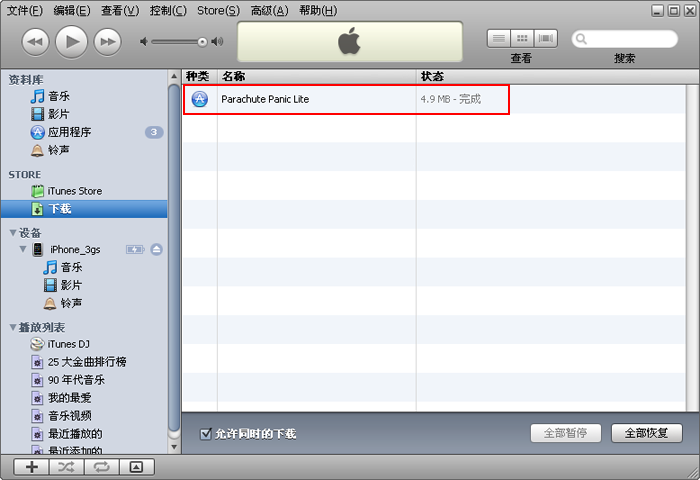Toggle allow simultaneous downloads checkbox
700x480 pixels.
click(206, 433)
